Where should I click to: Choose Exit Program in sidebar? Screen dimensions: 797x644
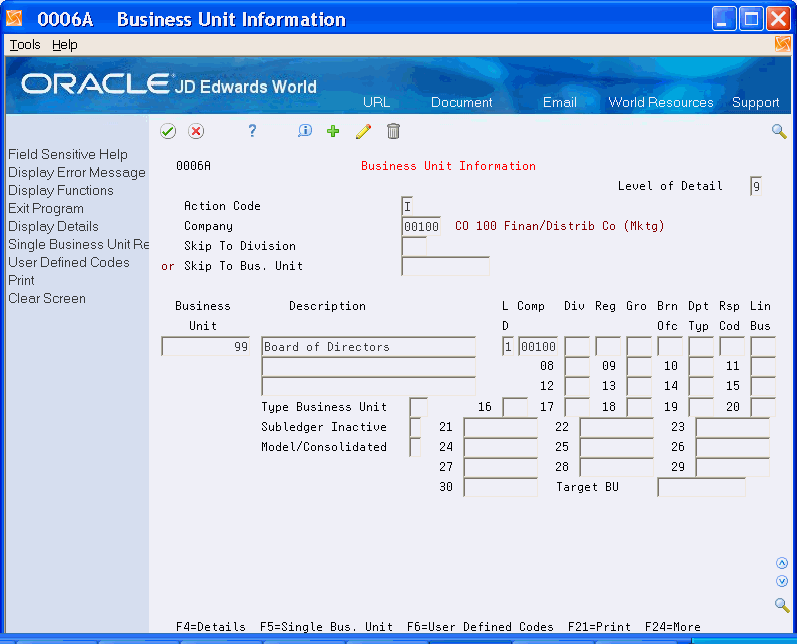46,208
